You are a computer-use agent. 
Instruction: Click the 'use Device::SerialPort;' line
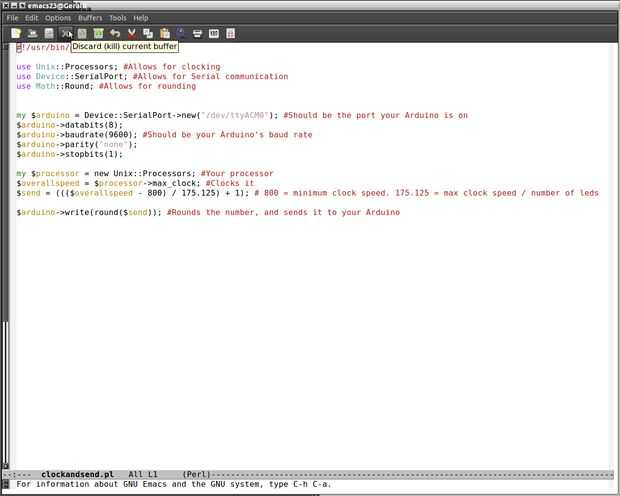72,76
